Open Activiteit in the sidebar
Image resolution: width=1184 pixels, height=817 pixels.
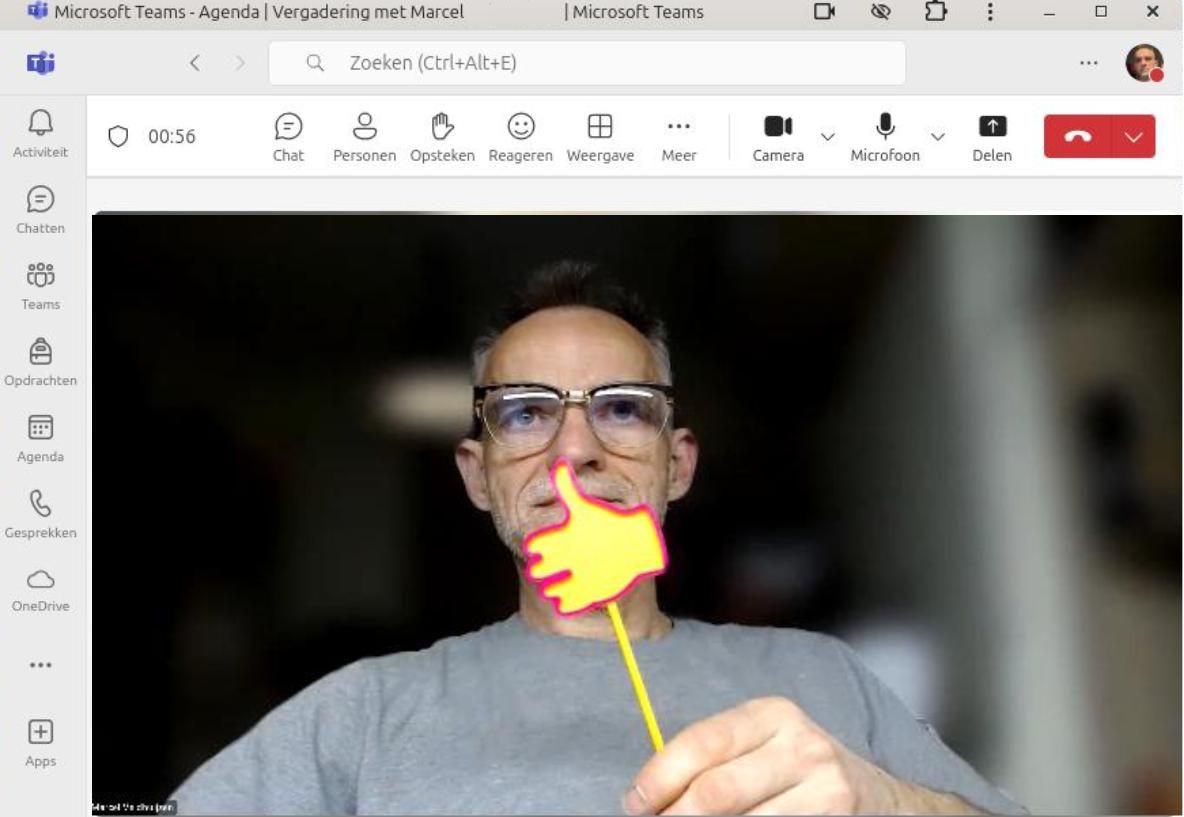click(x=41, y=133)
